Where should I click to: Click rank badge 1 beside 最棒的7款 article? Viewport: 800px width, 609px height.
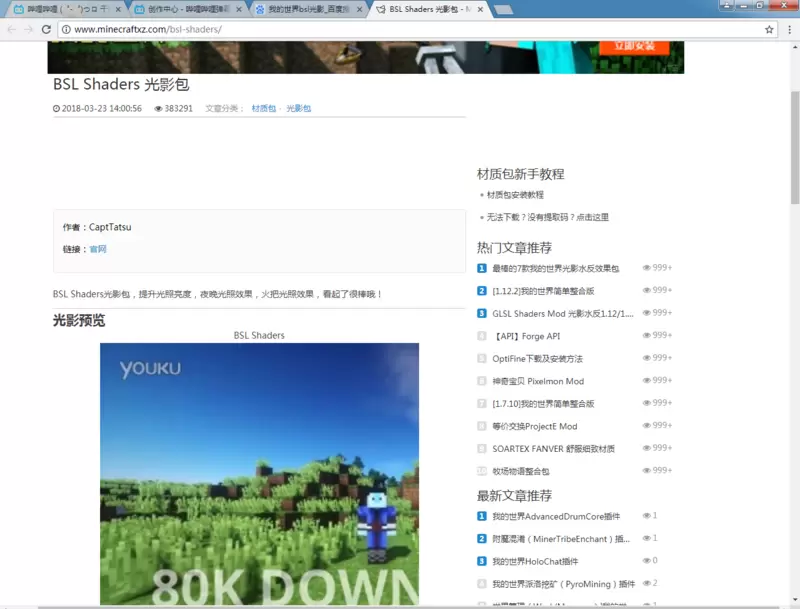point(482,268)
